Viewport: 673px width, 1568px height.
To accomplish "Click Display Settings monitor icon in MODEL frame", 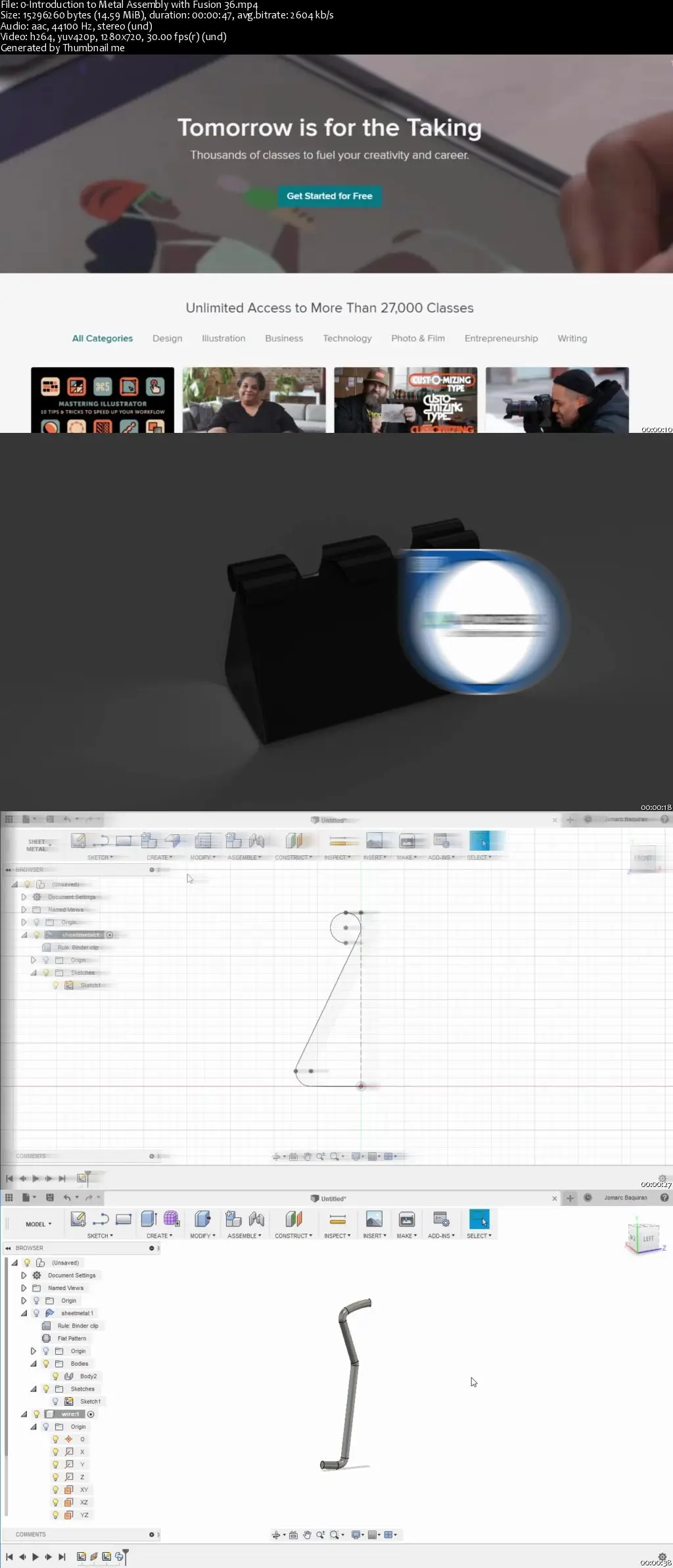I will pos(356,1534).
